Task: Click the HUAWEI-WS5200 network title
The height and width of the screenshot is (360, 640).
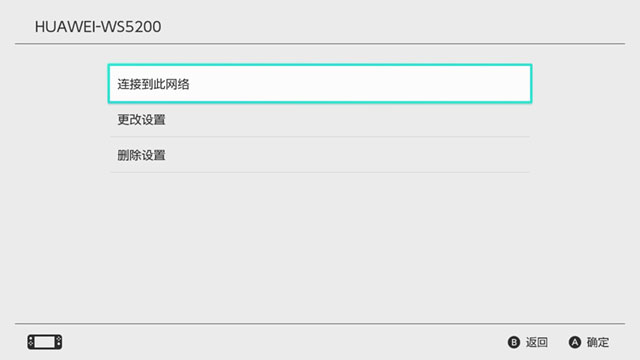Action: (98, 27)
